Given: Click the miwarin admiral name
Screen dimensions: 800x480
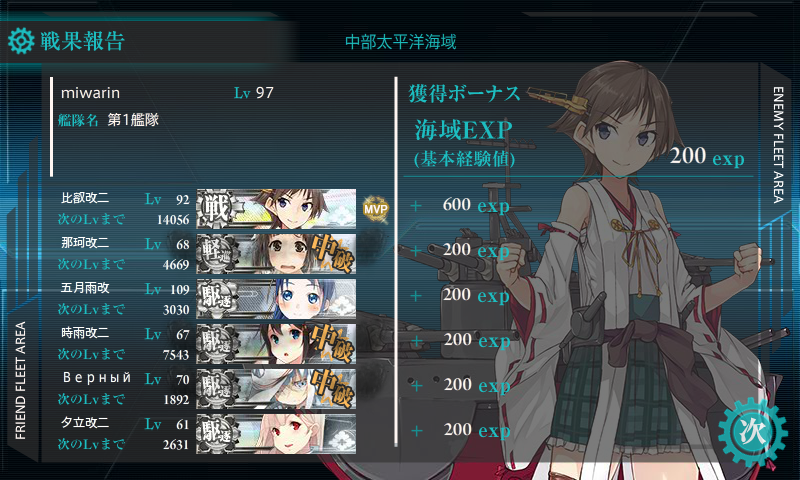Looking at the screenshot, I should (x=90, y=93).
